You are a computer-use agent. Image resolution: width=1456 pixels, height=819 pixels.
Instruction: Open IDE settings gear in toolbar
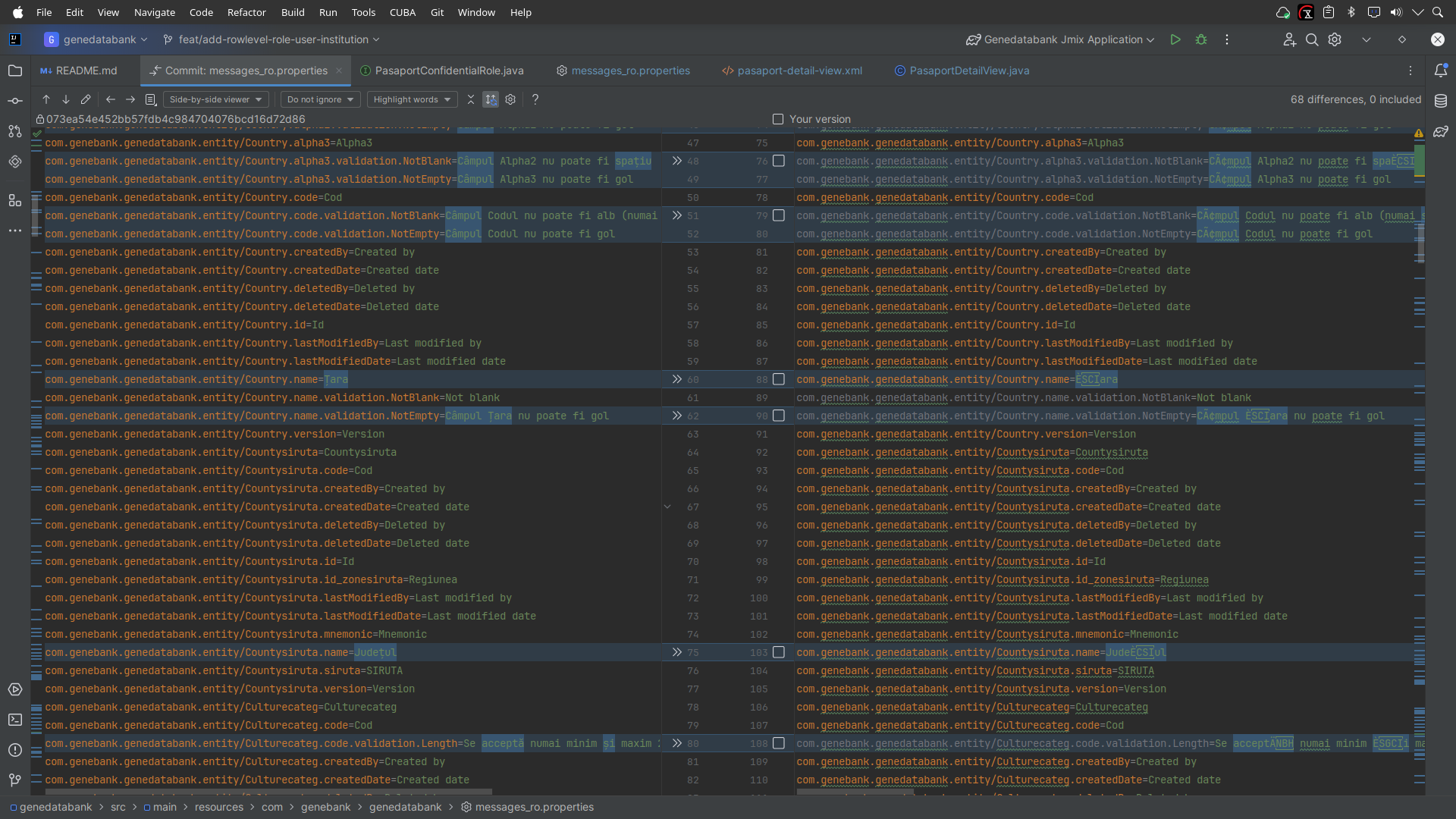[1335, 39]
